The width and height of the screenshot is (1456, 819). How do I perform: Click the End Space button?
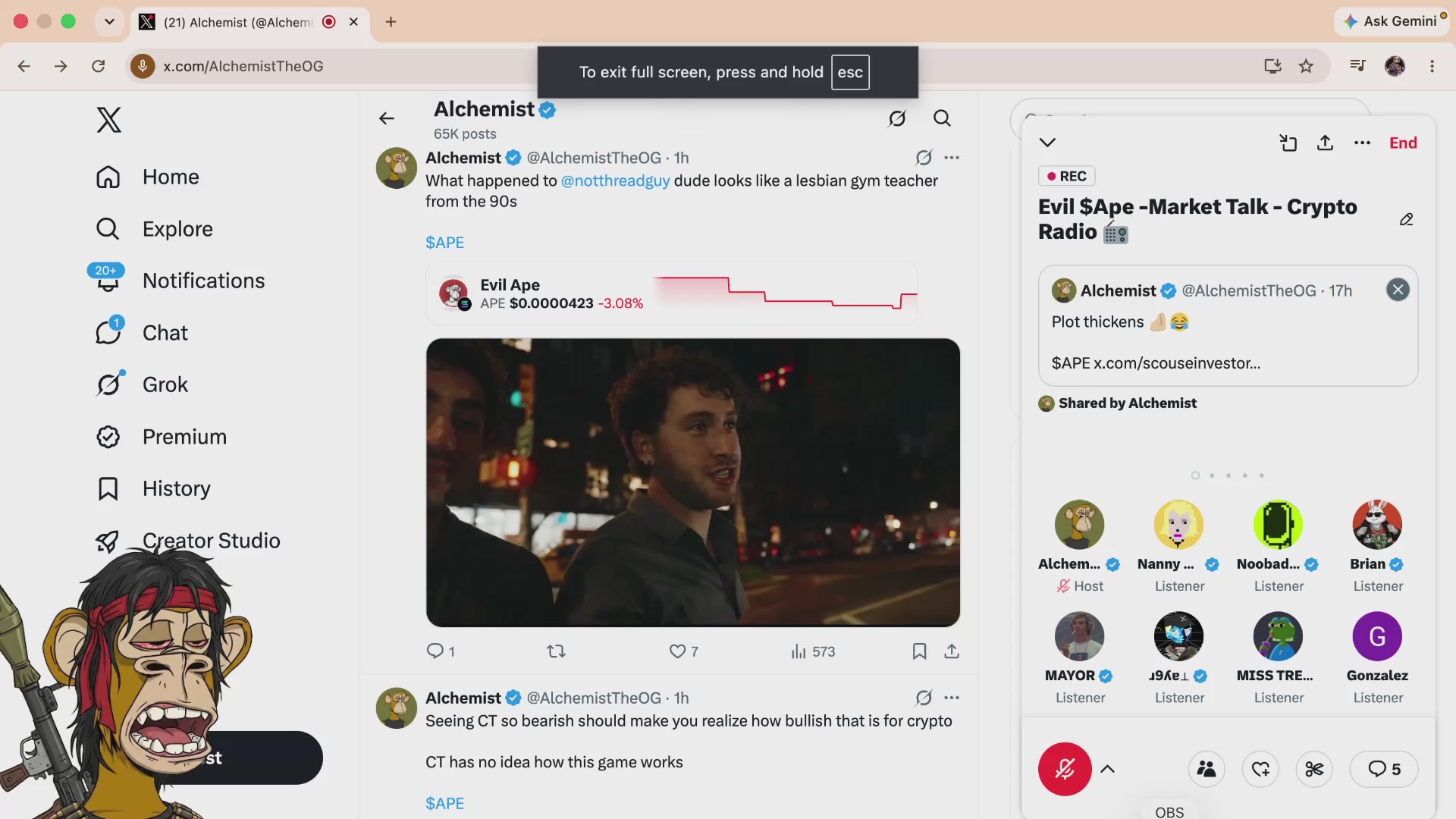[x=1403, y=143]
